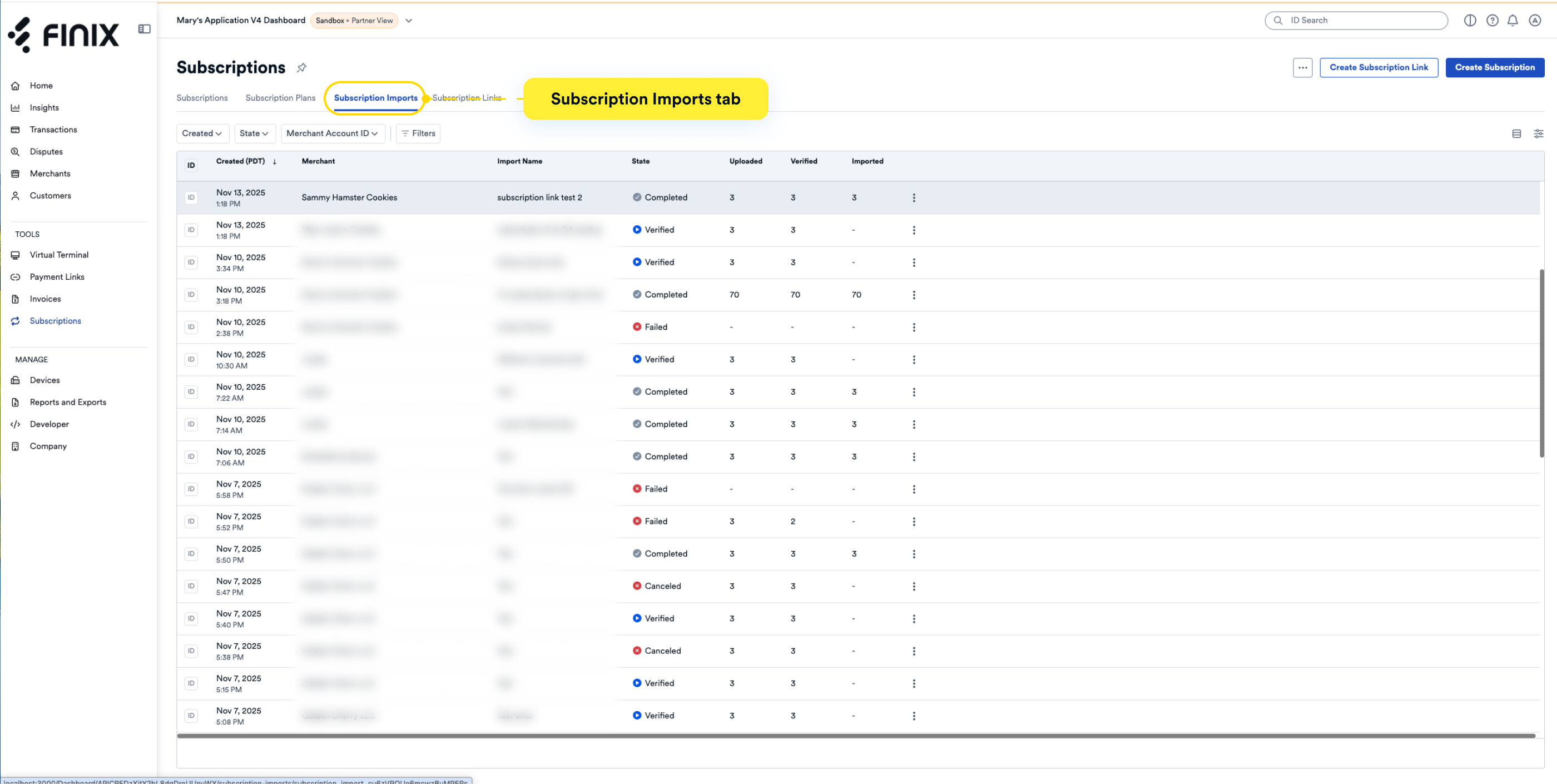Open the Filters button
The image size is (1557, 784).
coord(418,133)
